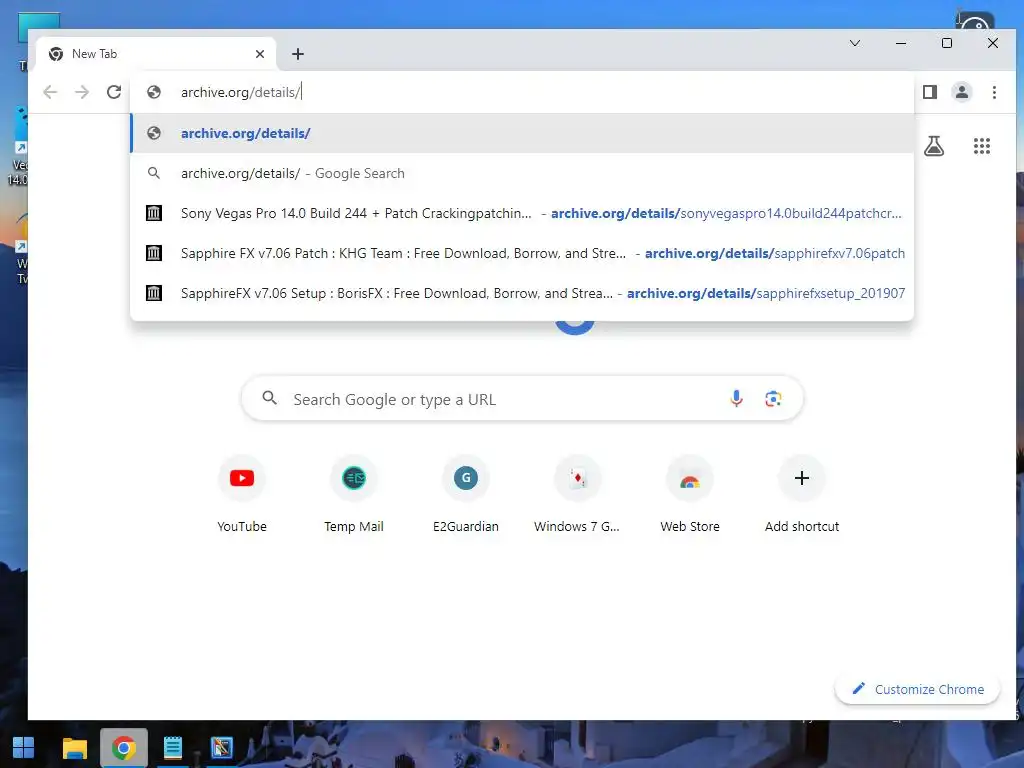Open Chrome side panel

point(930,92)
